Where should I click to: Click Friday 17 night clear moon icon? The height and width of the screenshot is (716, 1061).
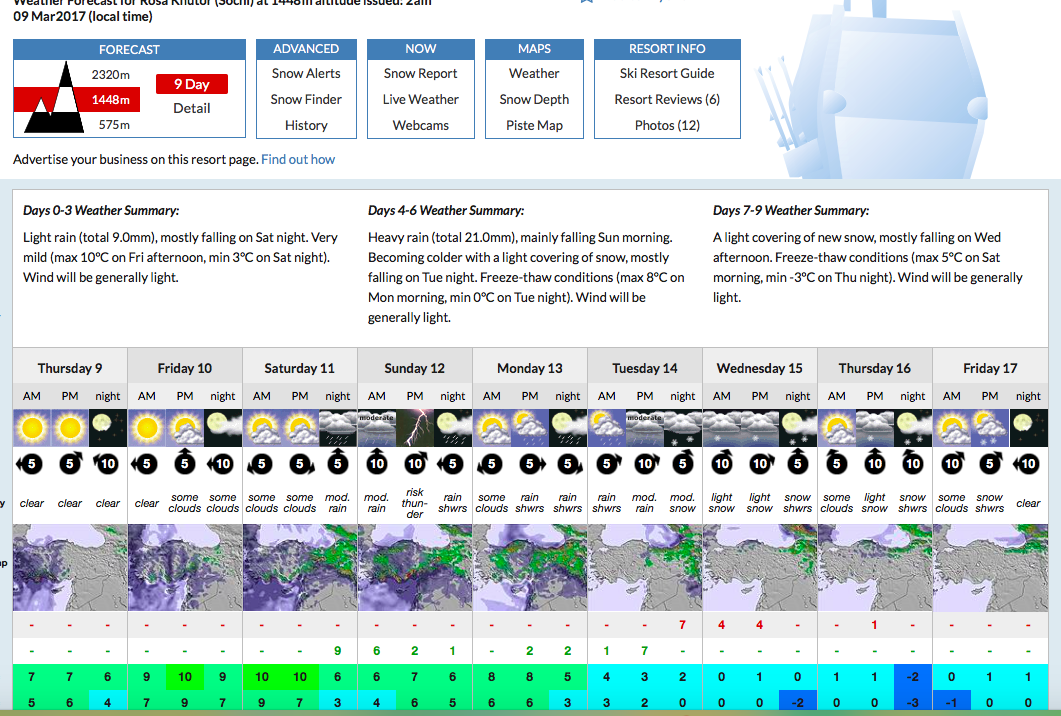(x=1029, y=428)
